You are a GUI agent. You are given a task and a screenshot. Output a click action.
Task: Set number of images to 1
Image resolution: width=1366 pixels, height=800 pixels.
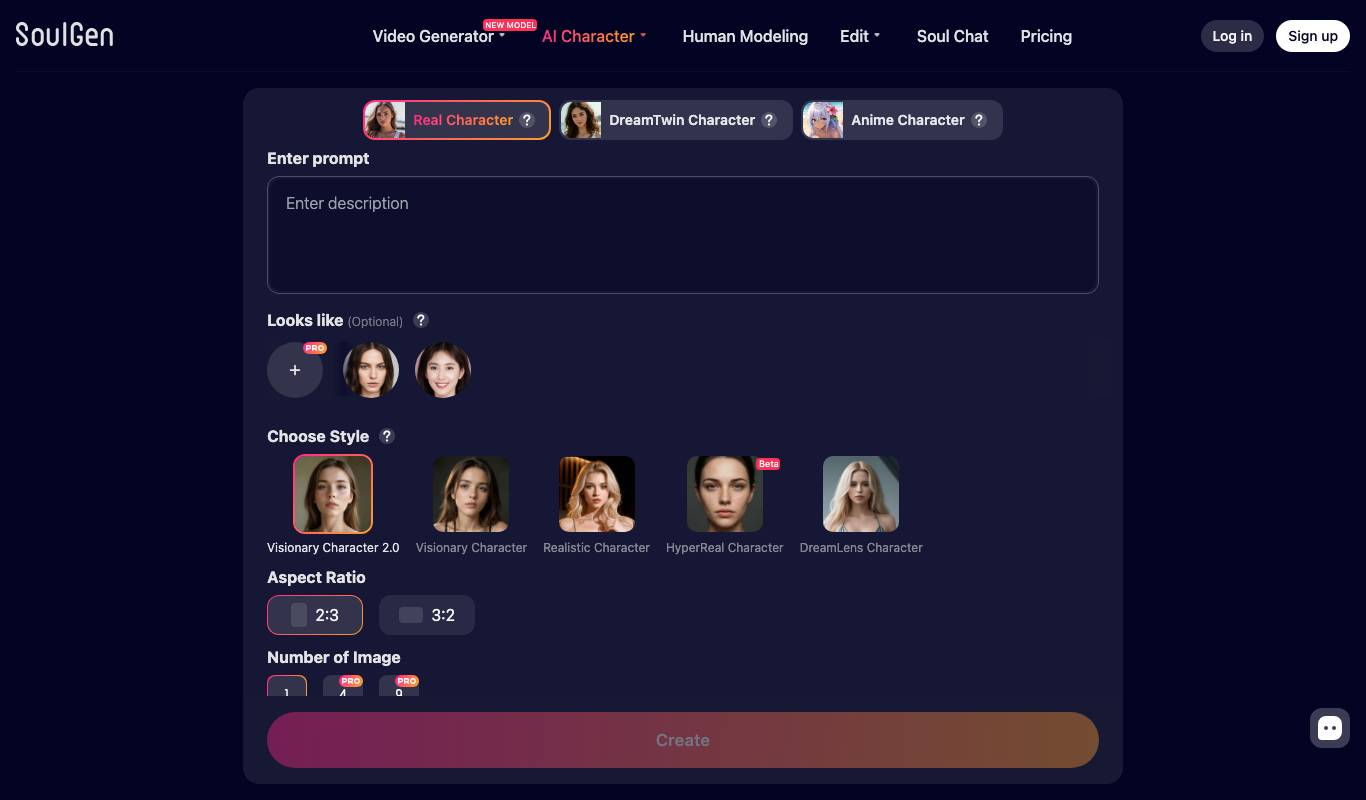[287, 686]
